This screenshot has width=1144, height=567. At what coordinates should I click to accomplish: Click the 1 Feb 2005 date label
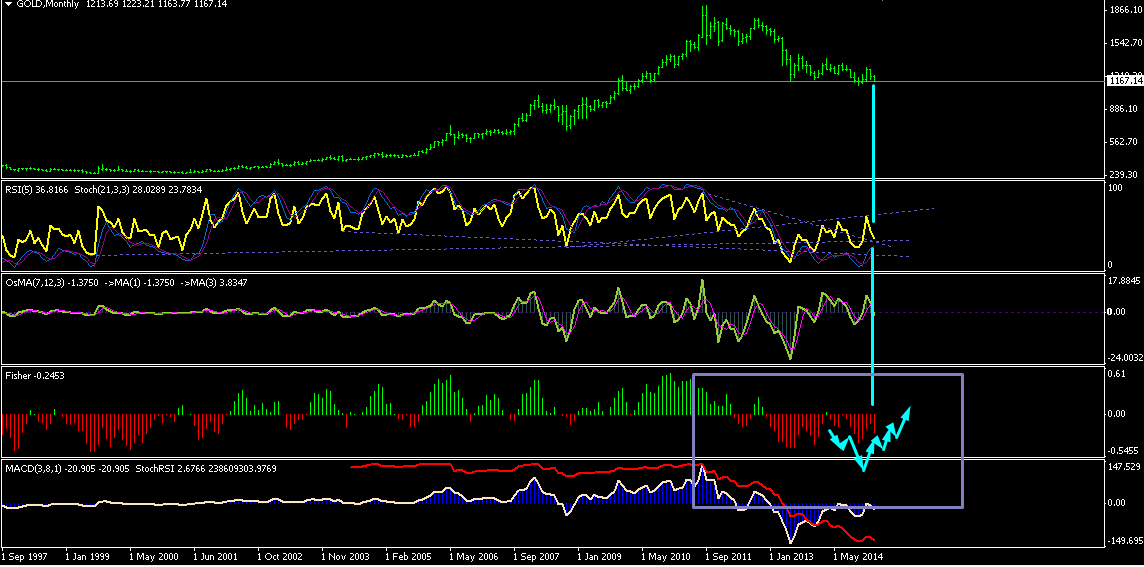pyautogui.click(x=409, y=557)
